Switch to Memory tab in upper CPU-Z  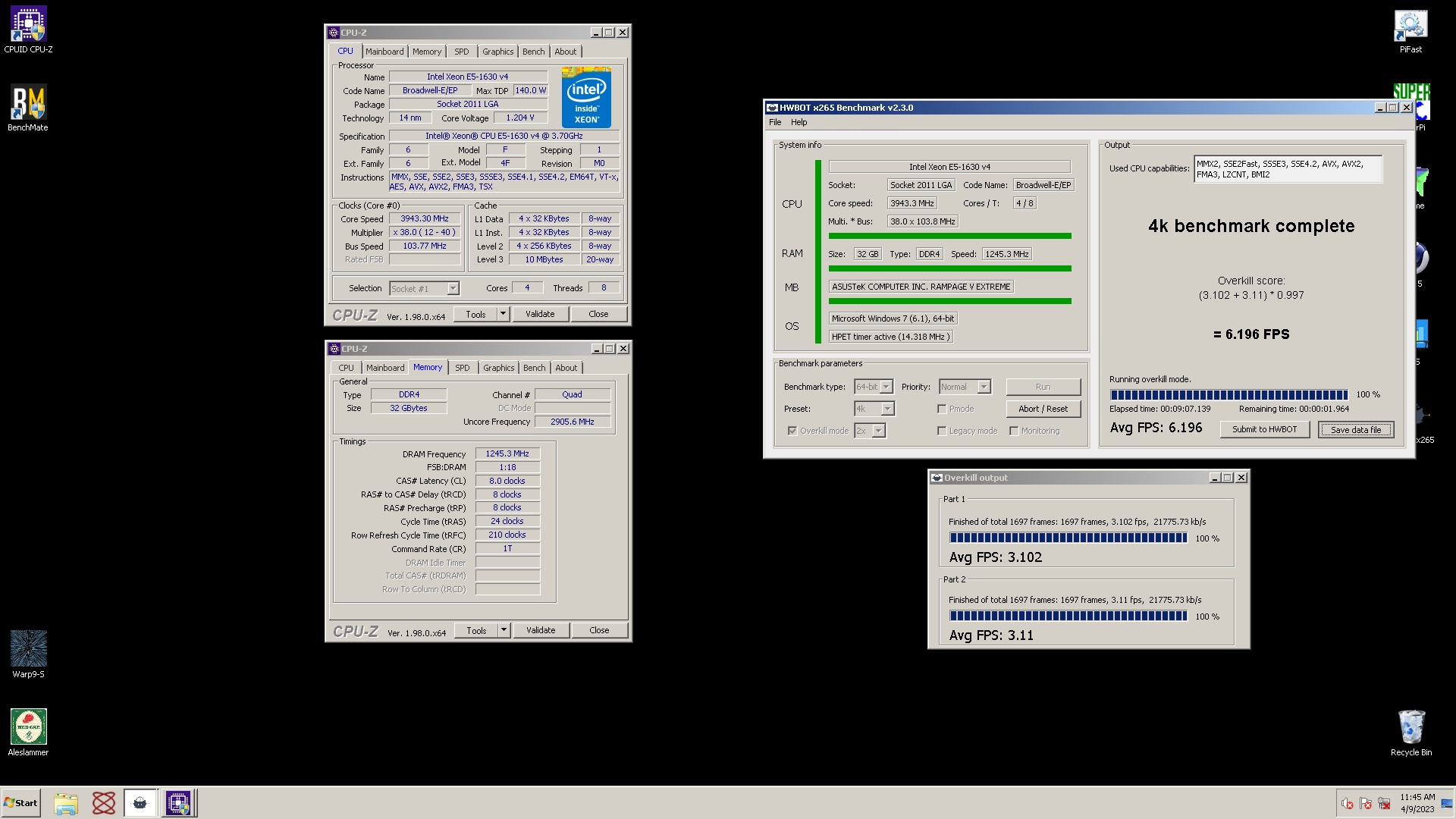[427, 52]
